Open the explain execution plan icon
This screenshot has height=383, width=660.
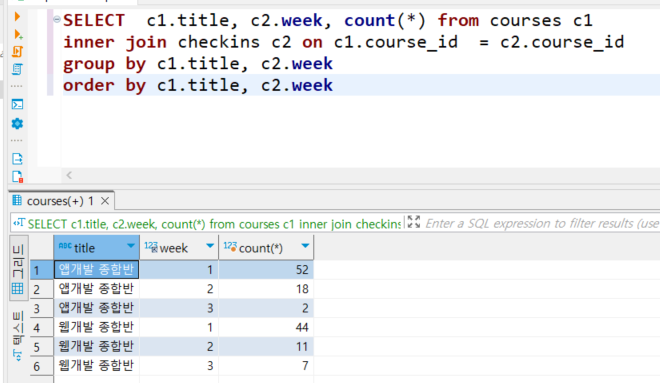pyautogui.click(x=17, y=69)
